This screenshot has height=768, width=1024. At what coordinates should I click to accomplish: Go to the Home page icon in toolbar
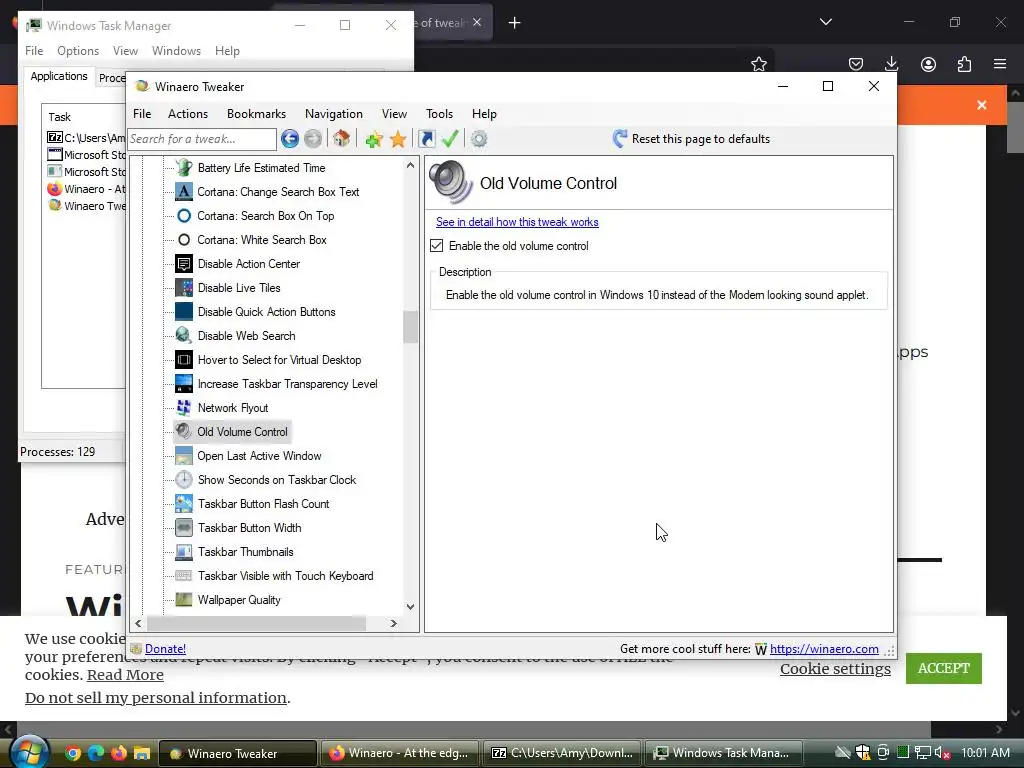click(x=342, y=138)
